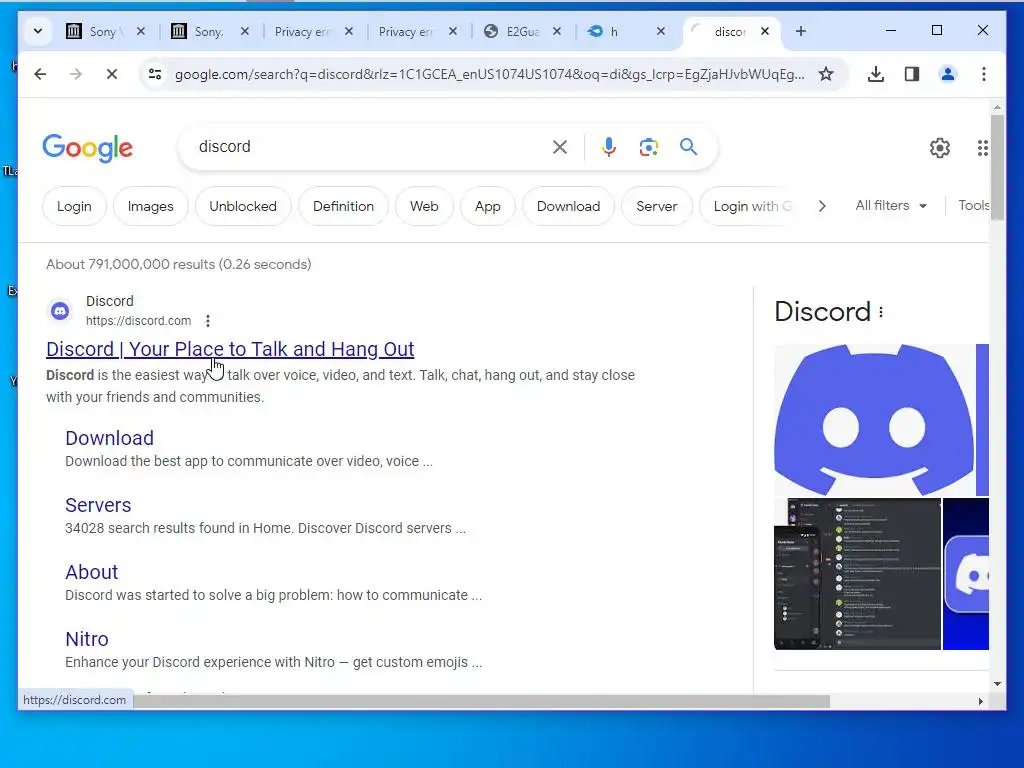This screenshot has height=768, width=1024.
Task: Open the Download sitelink
Action: (110, 438)
